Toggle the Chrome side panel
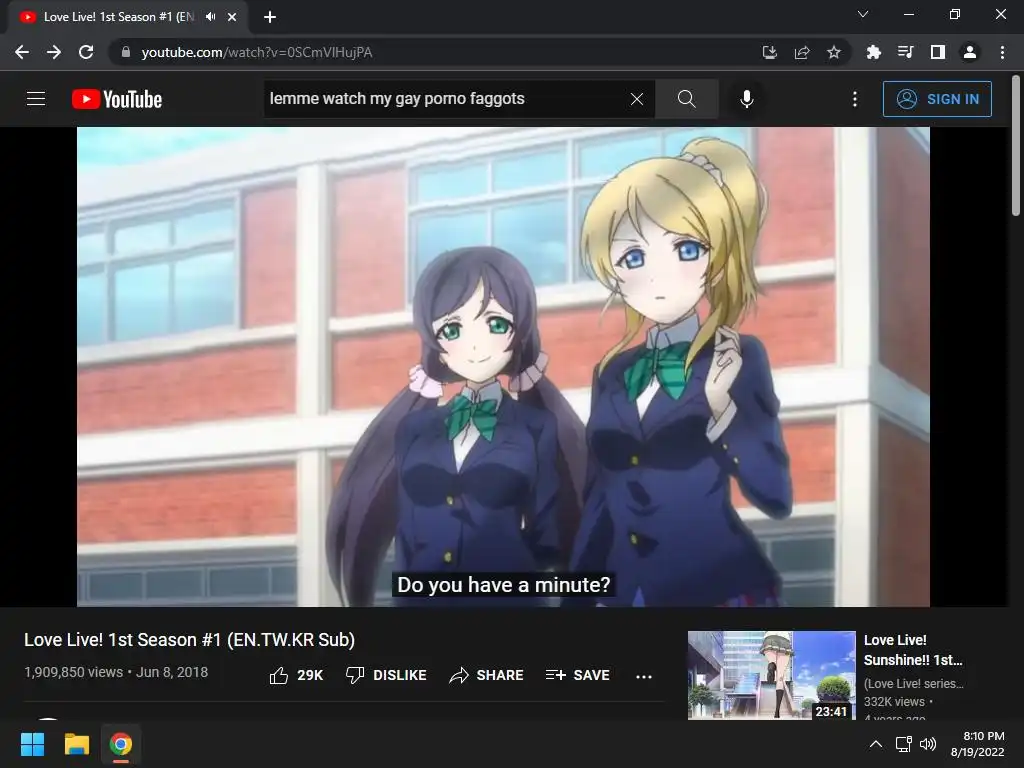Screen dimensions: 1024x768 [x=938, y=52]
